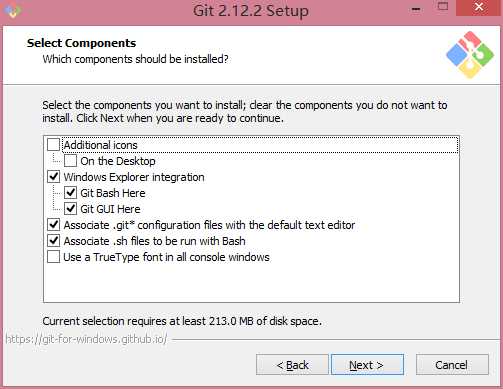
Task: Uncheck Windows Explorer integration
Action: (53, 177)
